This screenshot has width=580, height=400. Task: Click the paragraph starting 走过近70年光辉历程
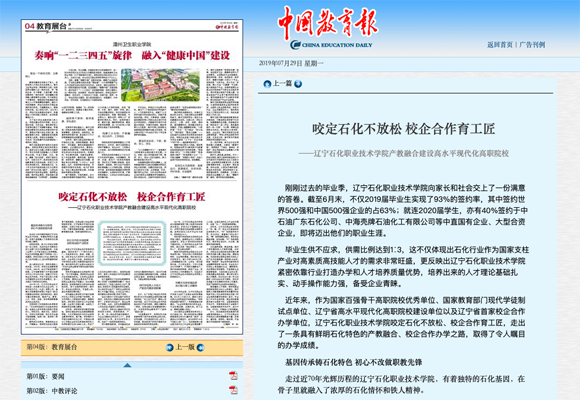point(401,384)
